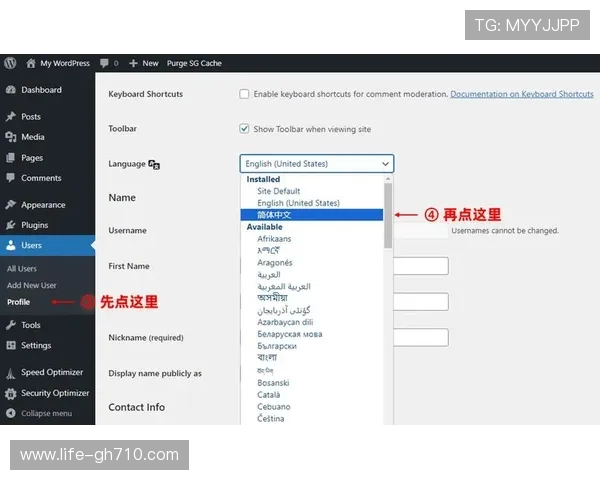Click the First Name input field
600x480 pixels.
(x=420, y=266)
